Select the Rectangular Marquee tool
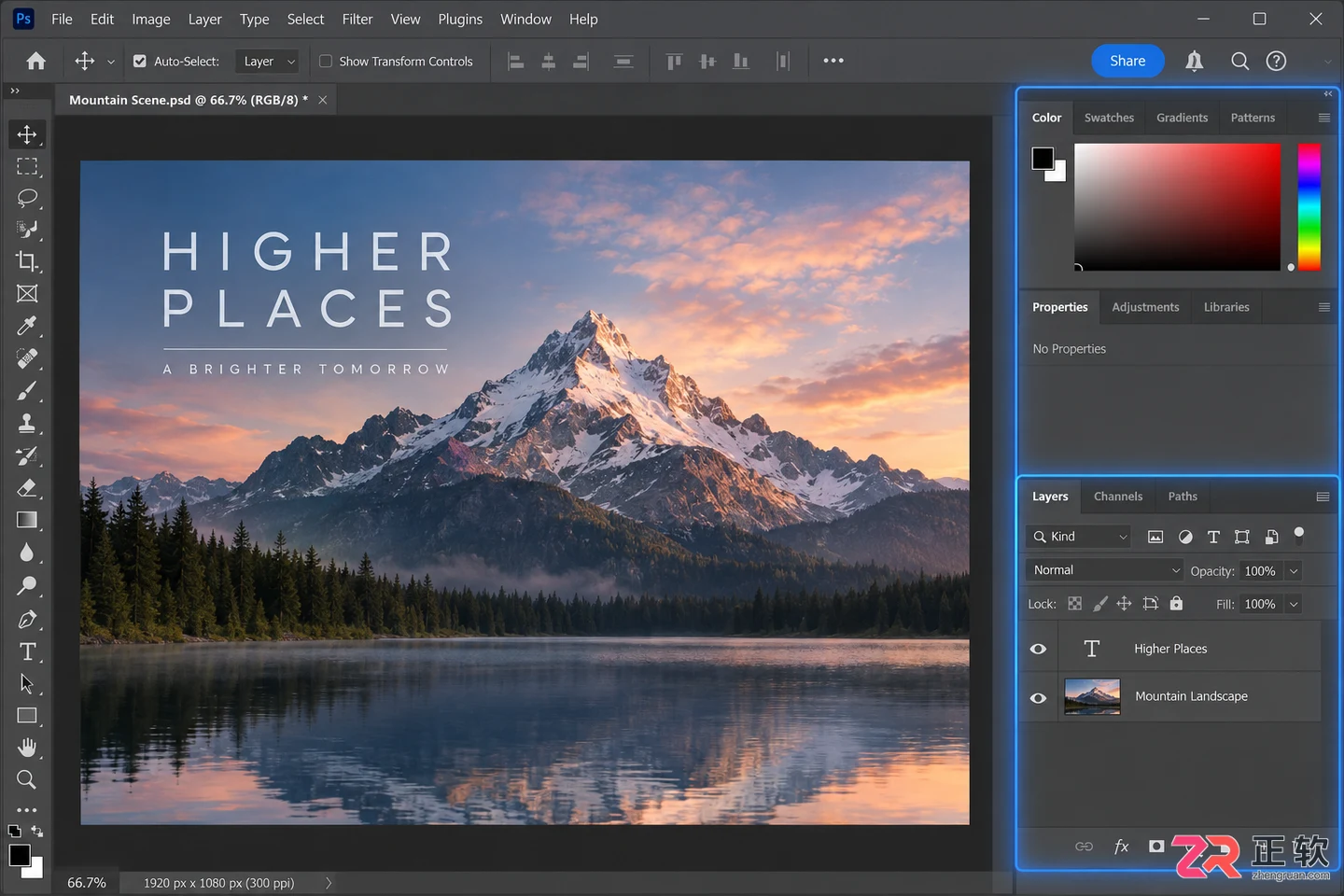The height and width of the screenshot is (896, 1344). click(27, 167)
